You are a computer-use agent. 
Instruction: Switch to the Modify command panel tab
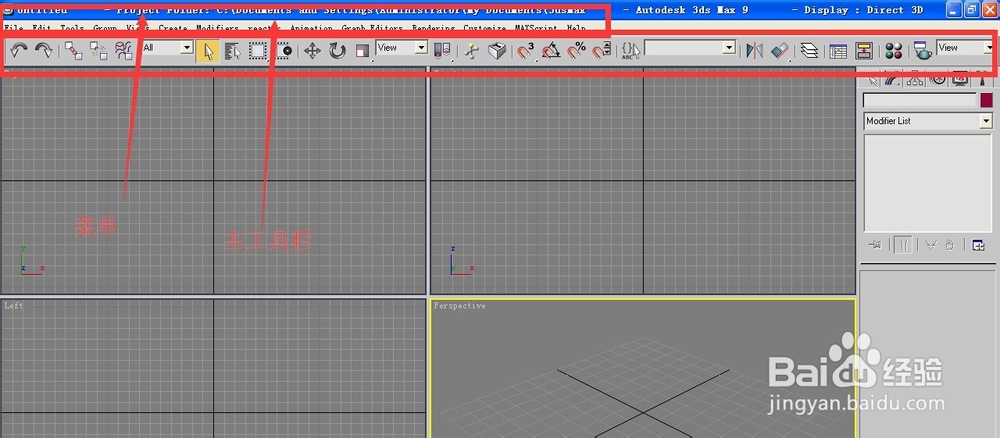pyautogui.click(x=893, y=80)
